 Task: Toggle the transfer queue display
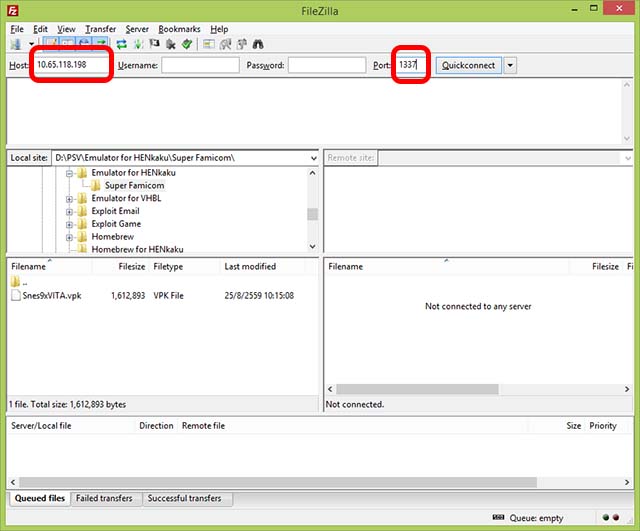point(101,44)
